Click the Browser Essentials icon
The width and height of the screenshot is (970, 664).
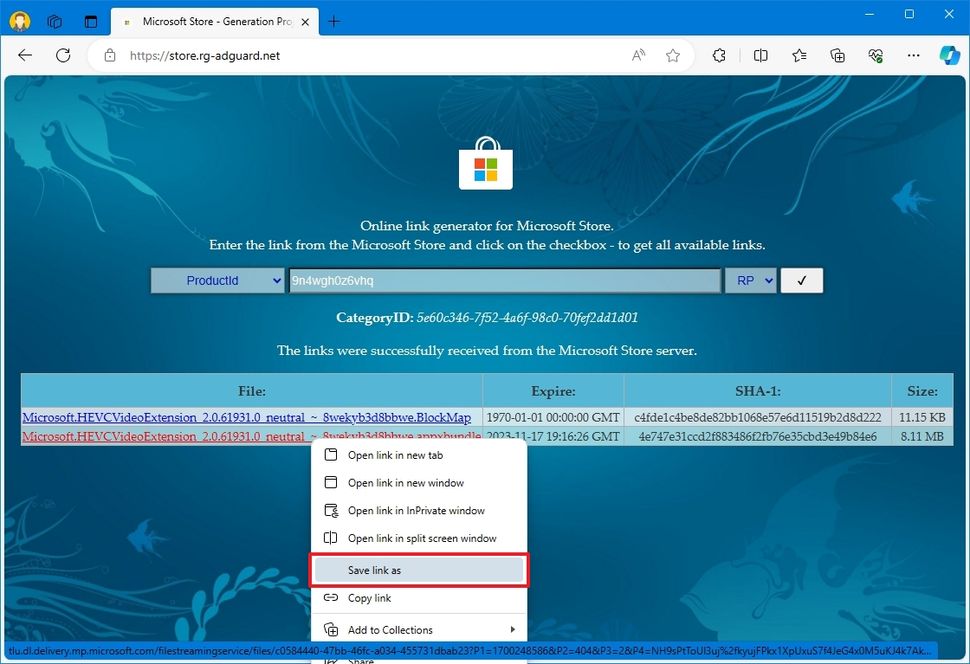(x=875, y=55)
